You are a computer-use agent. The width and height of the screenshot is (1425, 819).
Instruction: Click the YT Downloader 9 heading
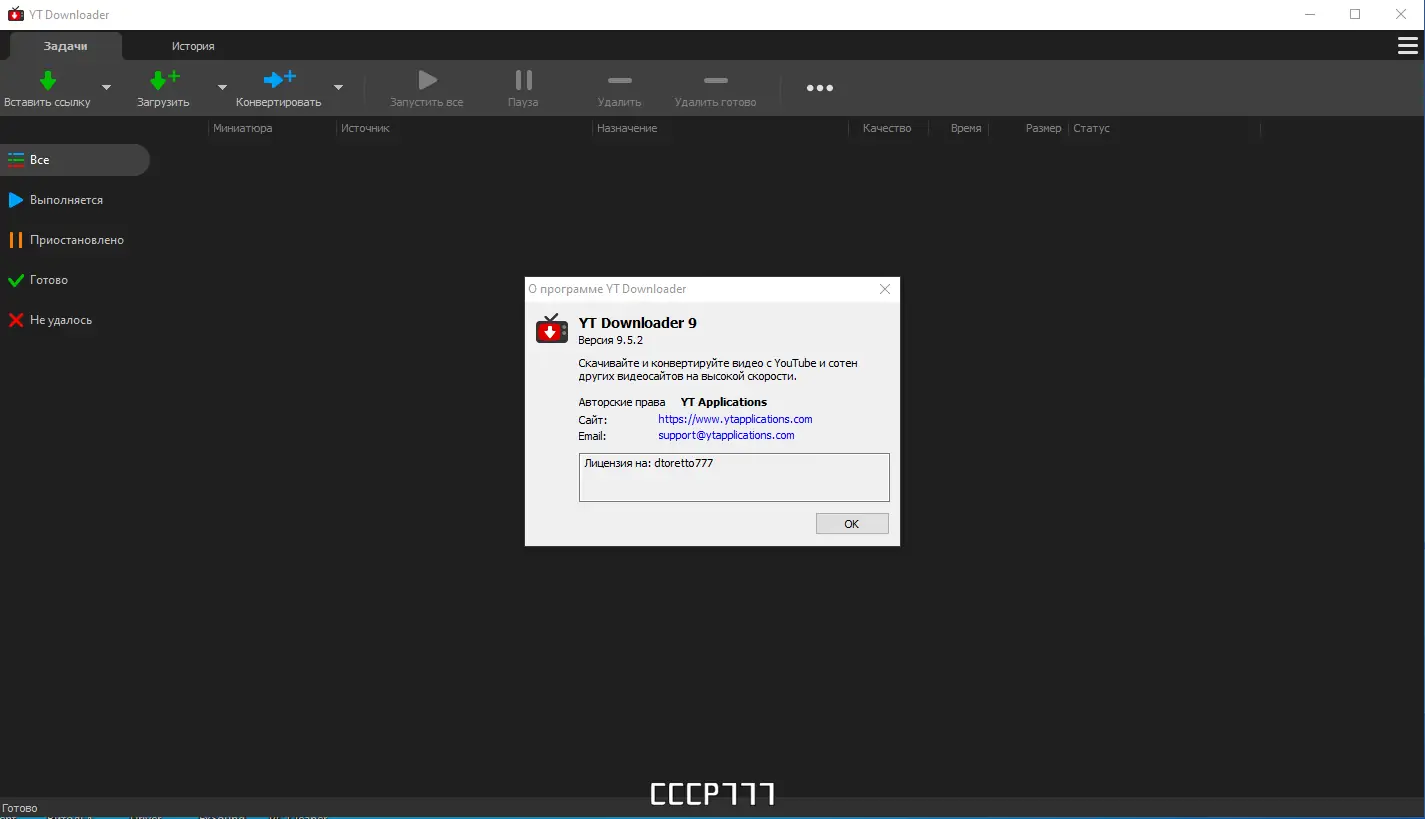tap(637, 323)
